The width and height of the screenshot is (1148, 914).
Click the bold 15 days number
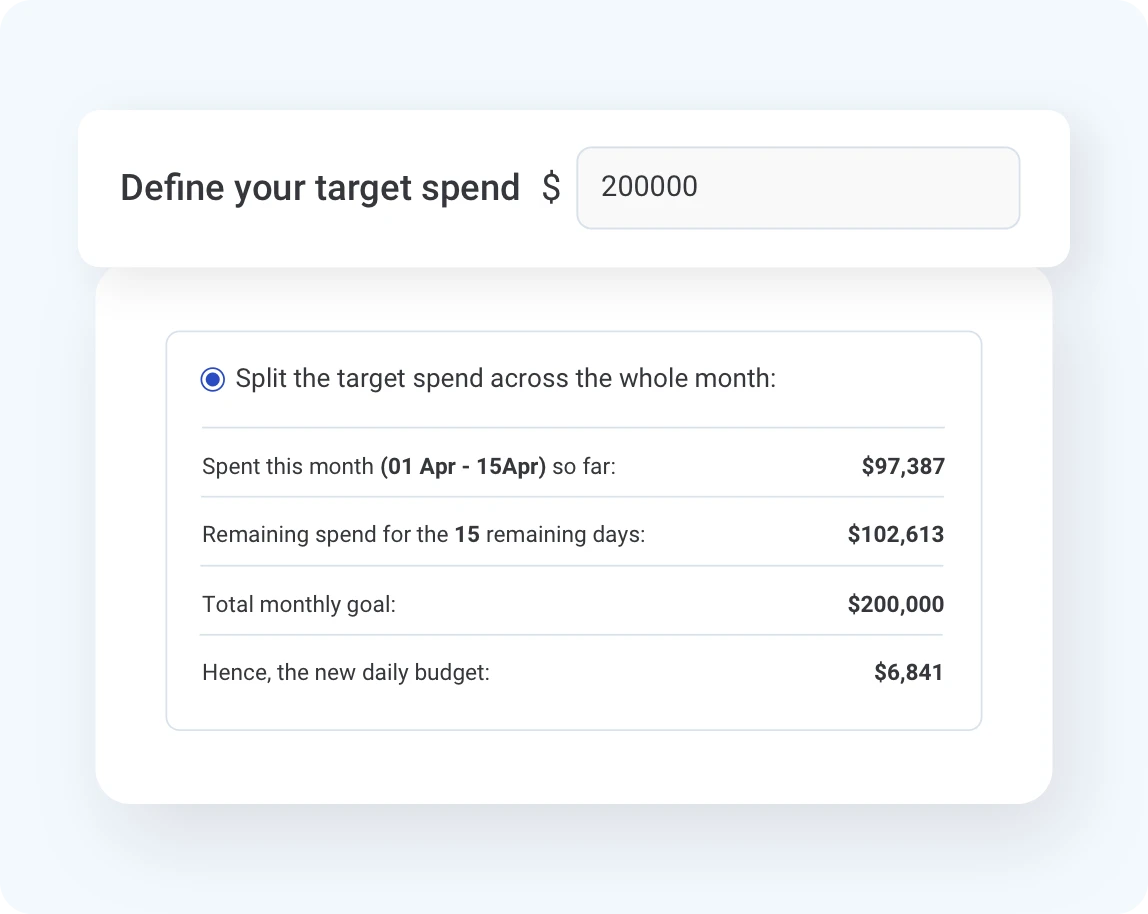467,535
